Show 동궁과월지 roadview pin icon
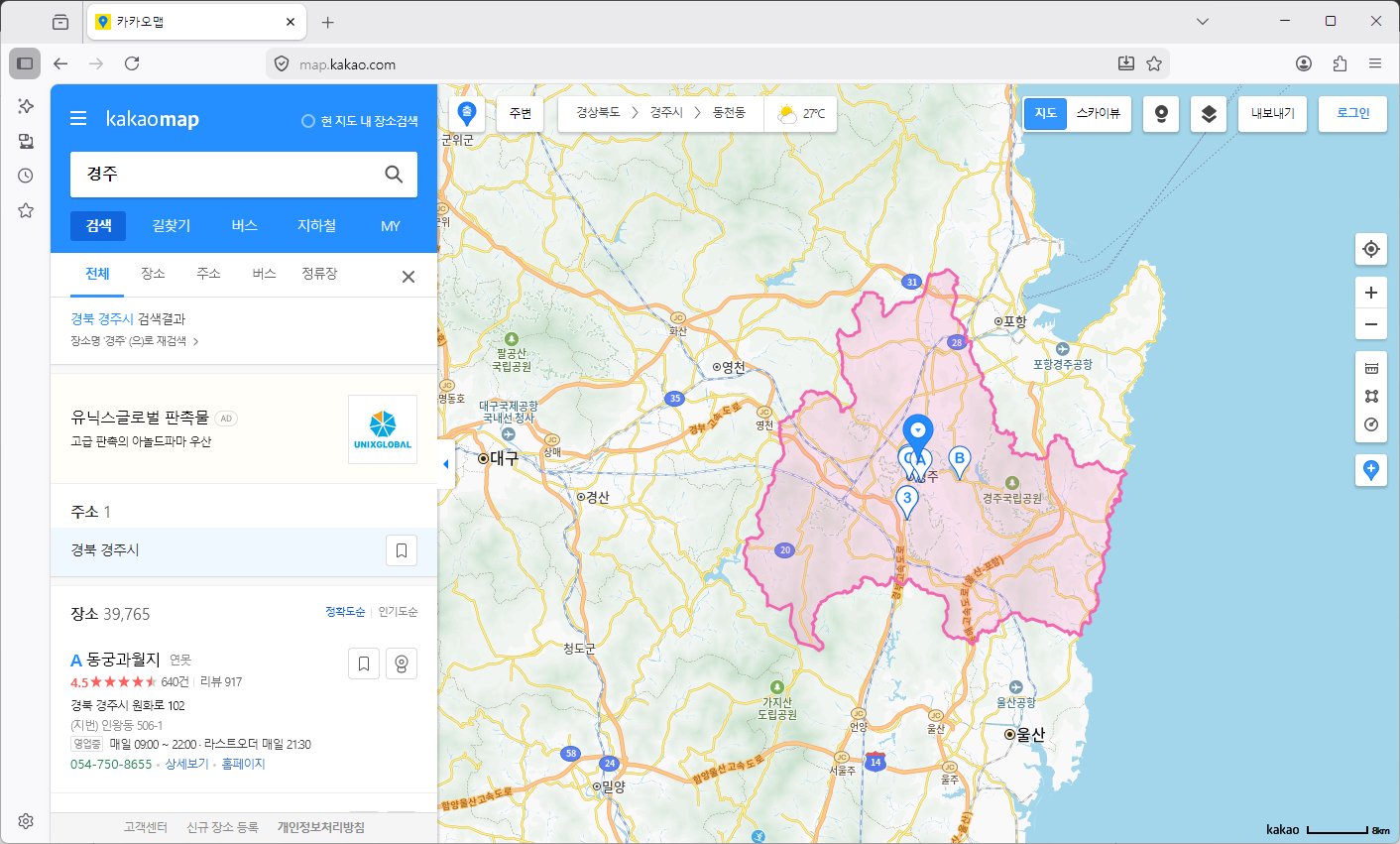The height and width of the screenshot is (844, 1400). coord(402,663)
